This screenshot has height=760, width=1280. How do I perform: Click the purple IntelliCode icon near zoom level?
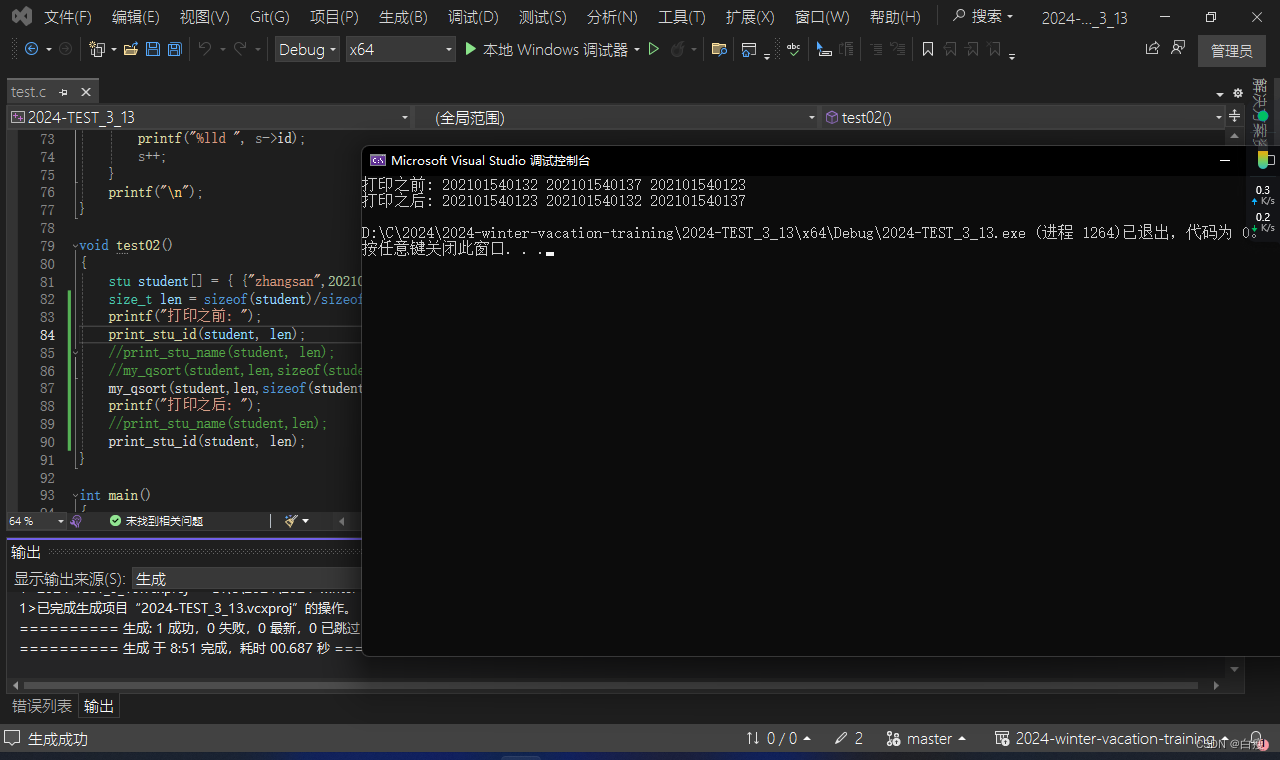coord(76,521)
